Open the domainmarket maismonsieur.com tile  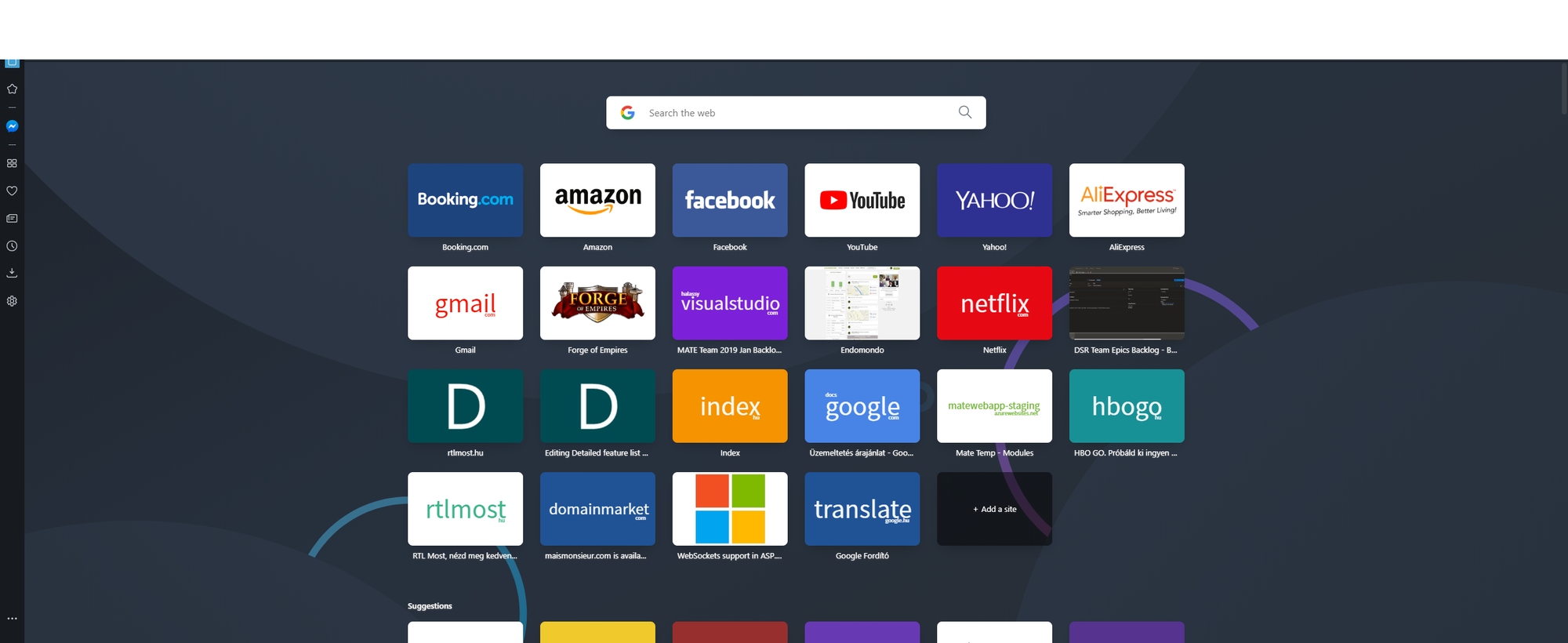tap(597, 509)
